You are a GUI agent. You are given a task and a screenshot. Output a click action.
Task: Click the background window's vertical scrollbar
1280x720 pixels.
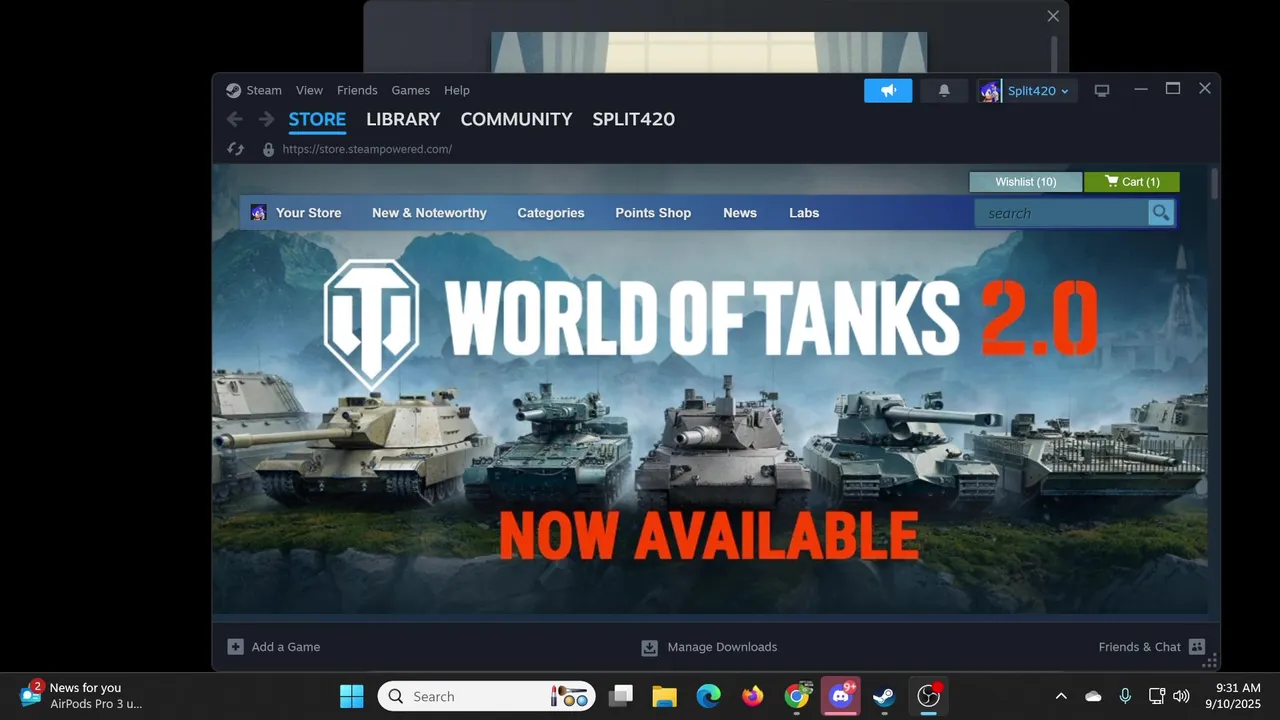tap(1053, 54)
